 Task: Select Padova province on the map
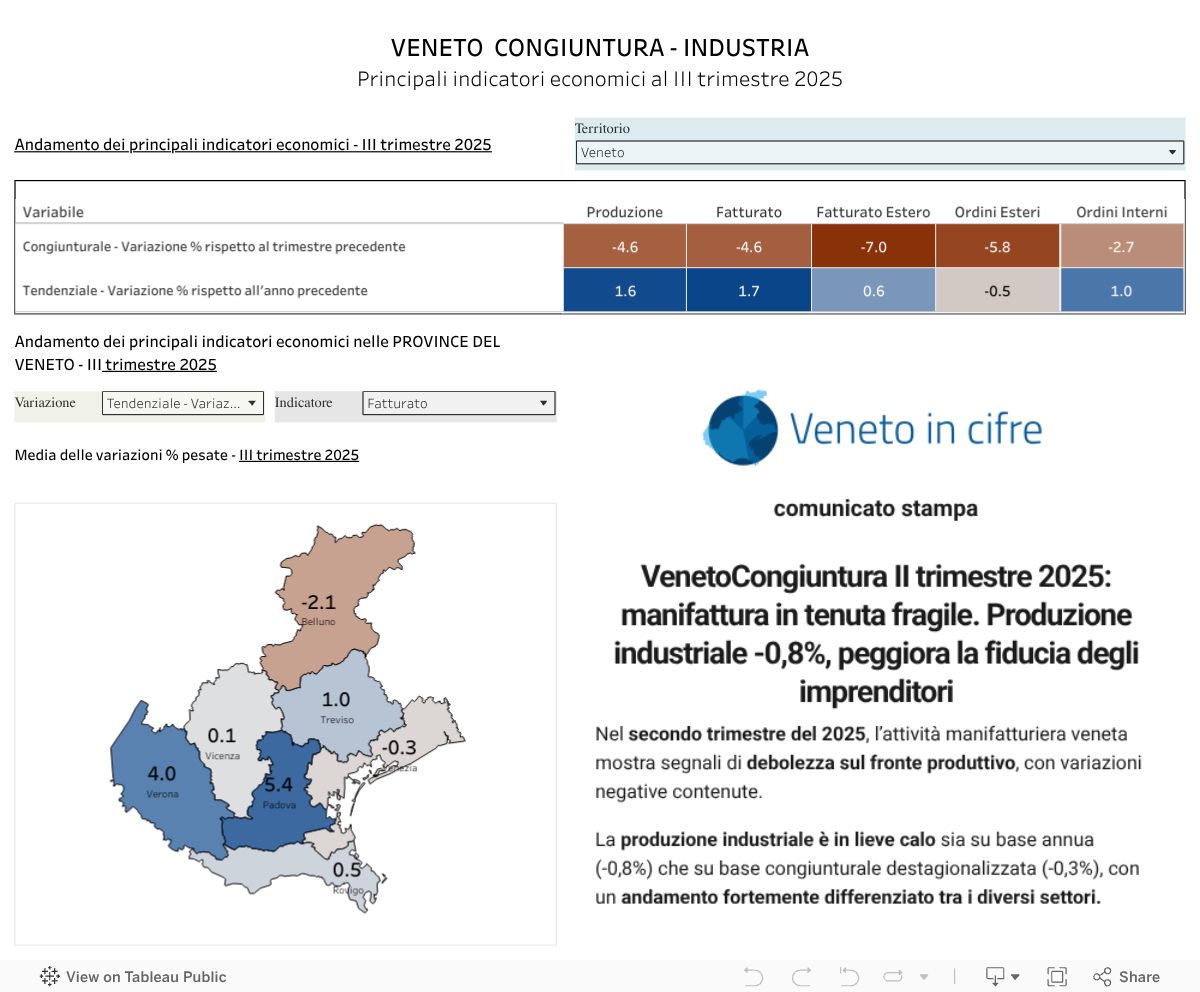point(280,790)
